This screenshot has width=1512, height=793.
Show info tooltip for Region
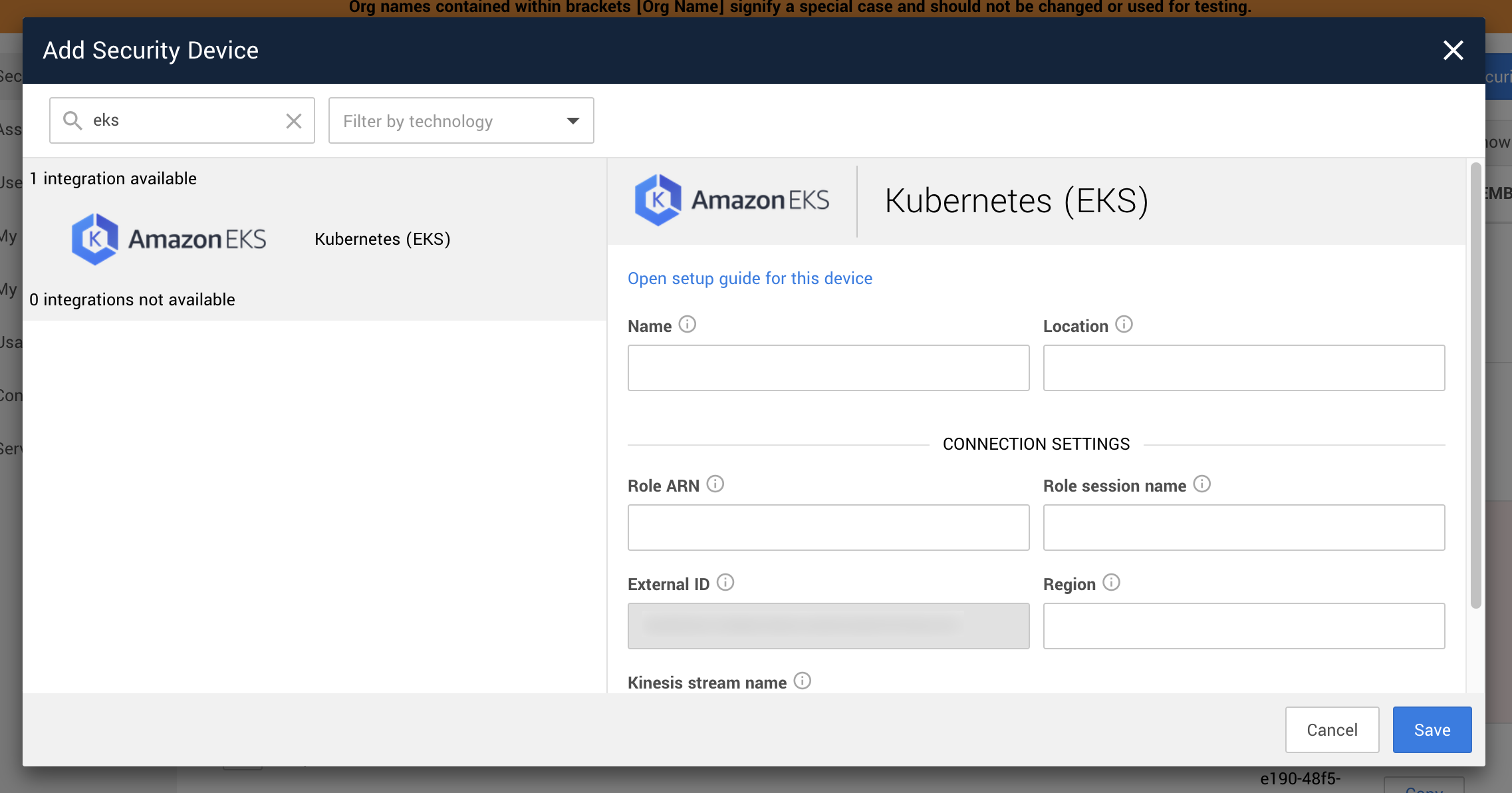1111,582
